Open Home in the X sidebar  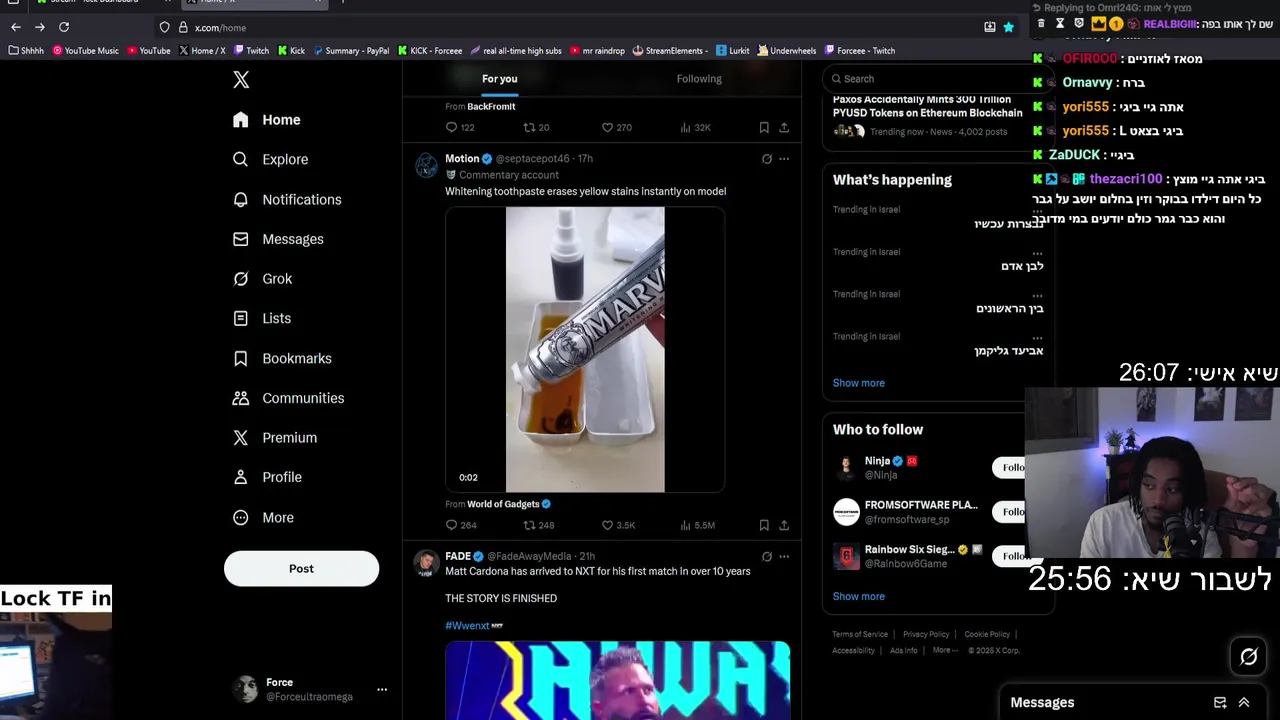tap(266, 120)
